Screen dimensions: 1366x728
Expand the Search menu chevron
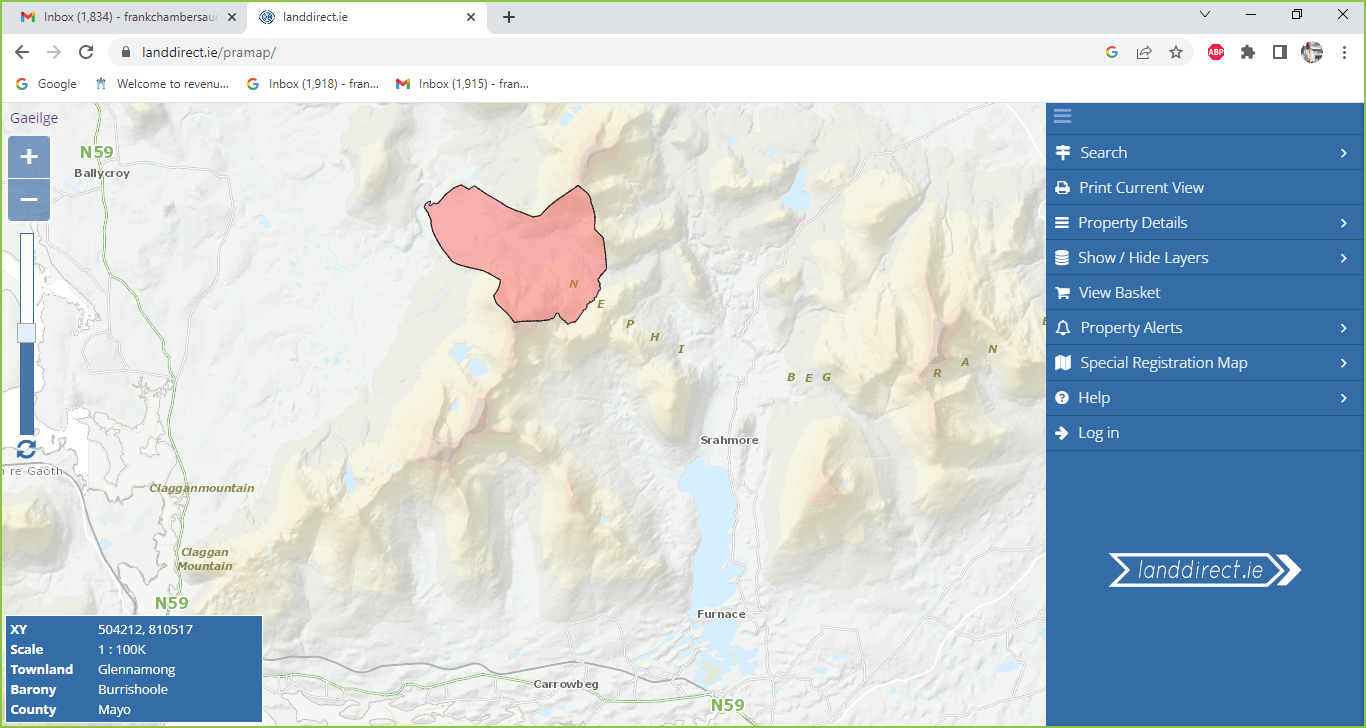tap(1344, 153)
